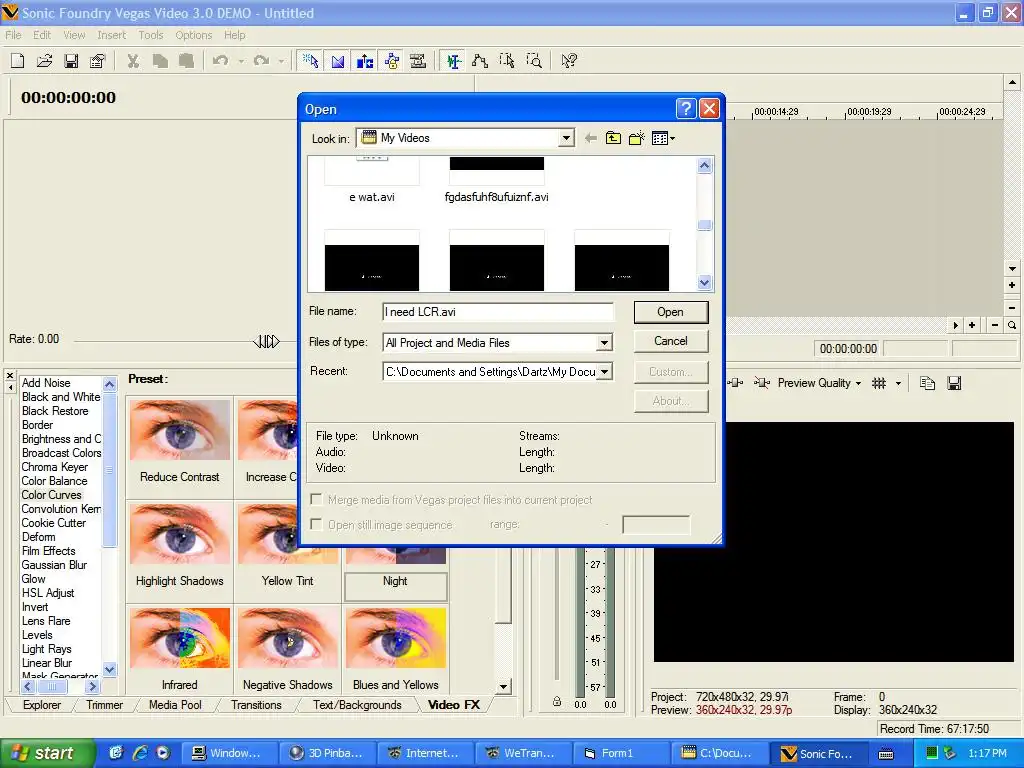The image size is (1024, 768).
Task: Click the Windows start button
Action: pos(47,753)
